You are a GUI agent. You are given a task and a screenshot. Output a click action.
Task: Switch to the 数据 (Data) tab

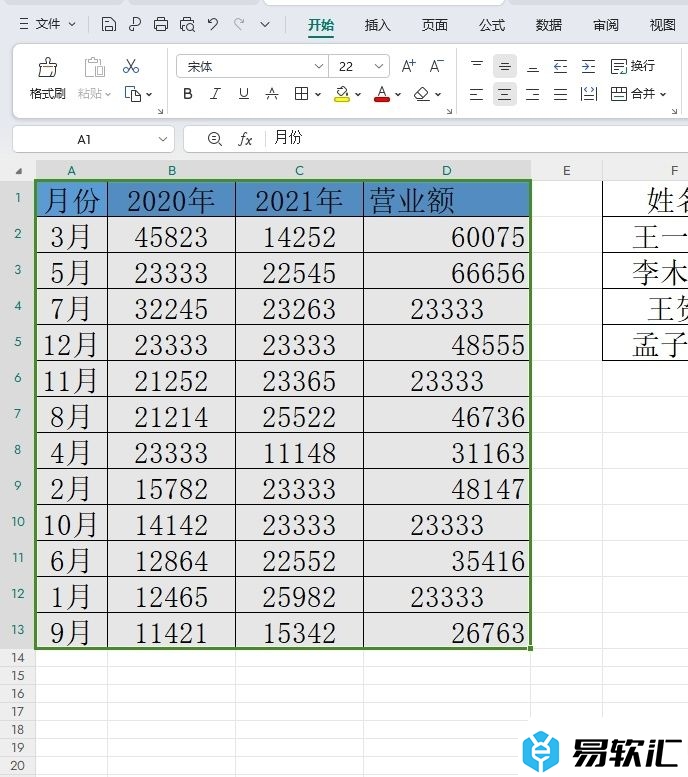(x=549, y=25)
